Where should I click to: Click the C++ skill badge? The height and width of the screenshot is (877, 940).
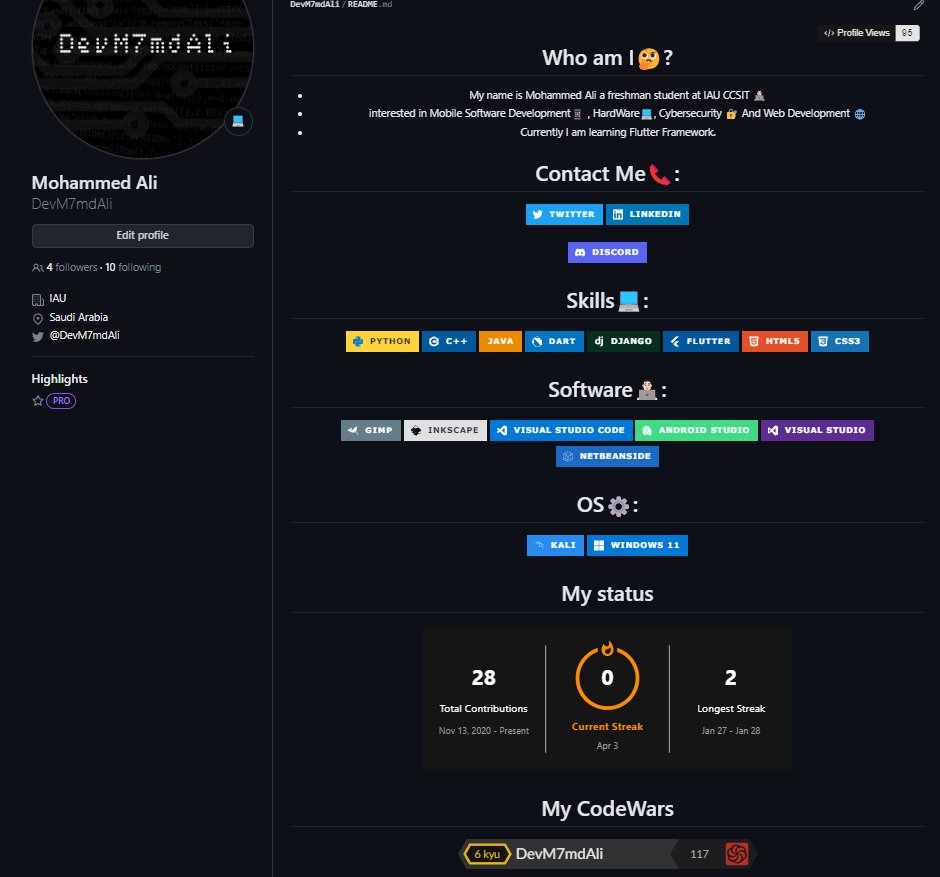[448, 341]
